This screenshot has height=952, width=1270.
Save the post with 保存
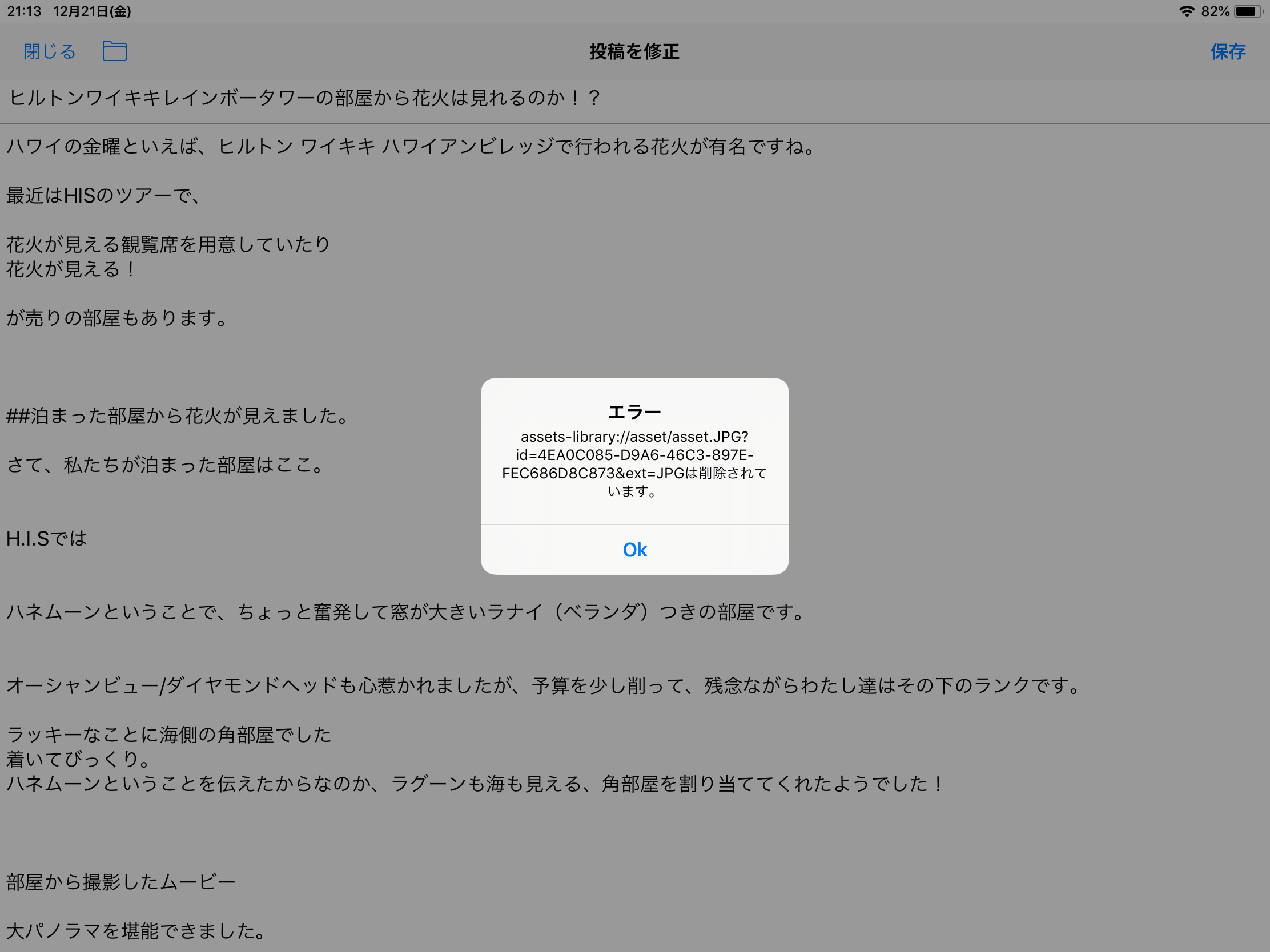1228,51
